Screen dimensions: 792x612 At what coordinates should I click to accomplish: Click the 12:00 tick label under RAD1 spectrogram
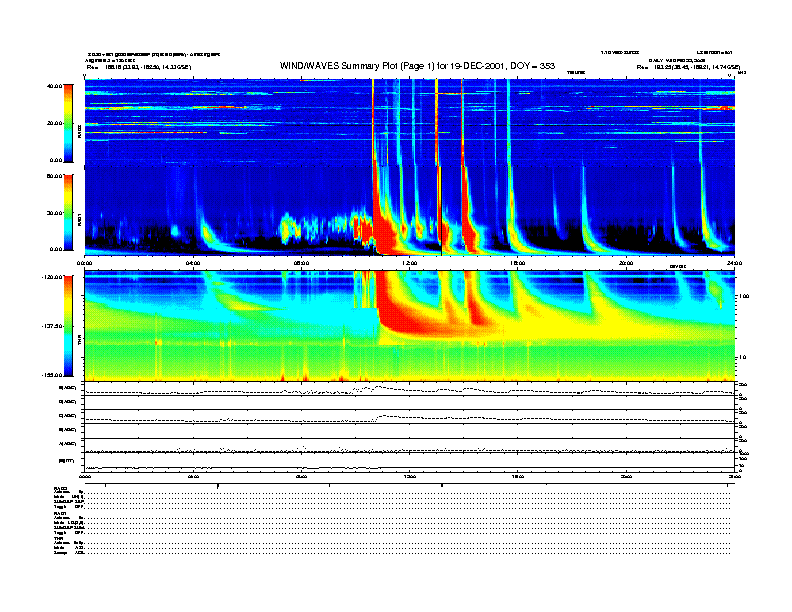[x=410, y=263]
